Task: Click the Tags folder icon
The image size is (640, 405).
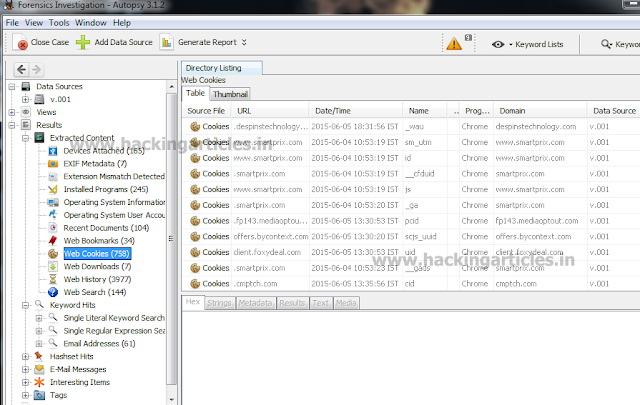Action: click(x=39, y=395)
